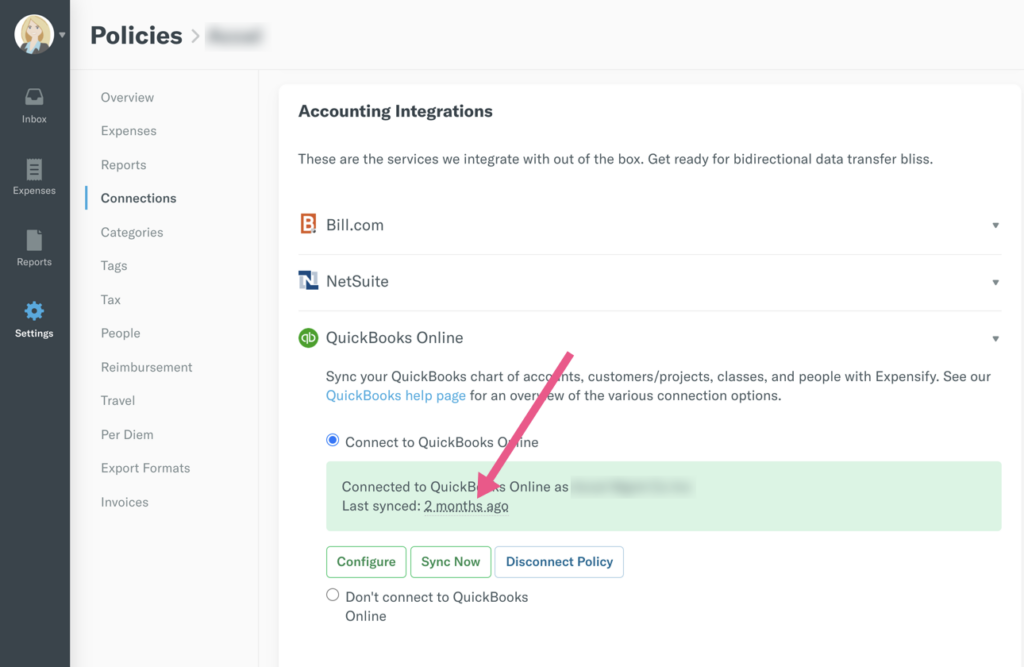Expand the NetSuite integration section

coord(995,282)
